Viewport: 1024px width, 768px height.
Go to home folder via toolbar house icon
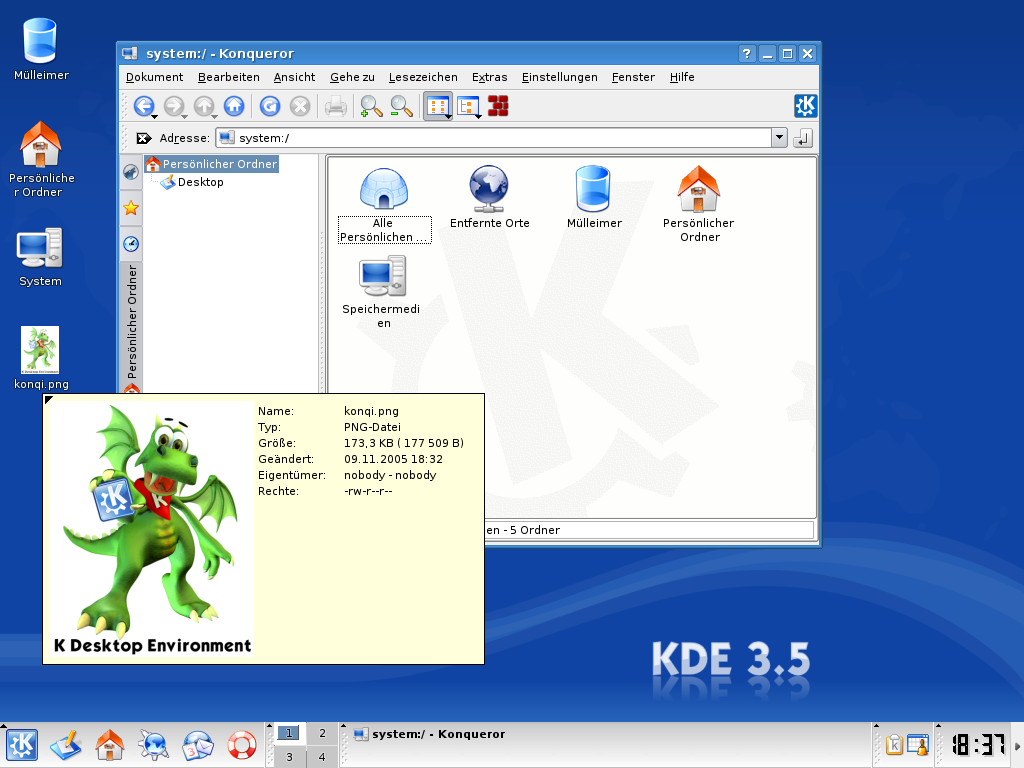(234, 106)
